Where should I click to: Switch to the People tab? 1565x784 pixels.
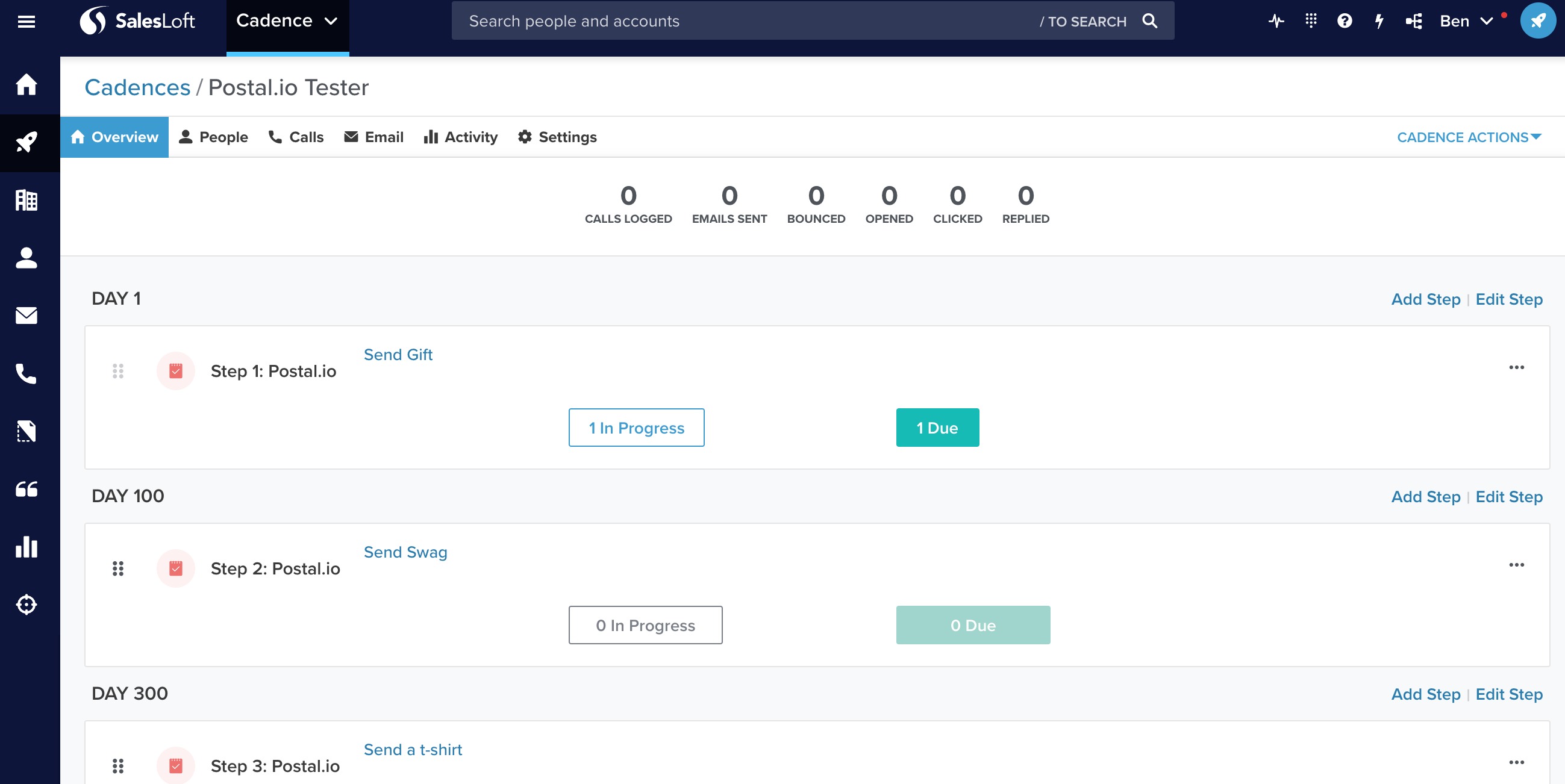point(213,137)
